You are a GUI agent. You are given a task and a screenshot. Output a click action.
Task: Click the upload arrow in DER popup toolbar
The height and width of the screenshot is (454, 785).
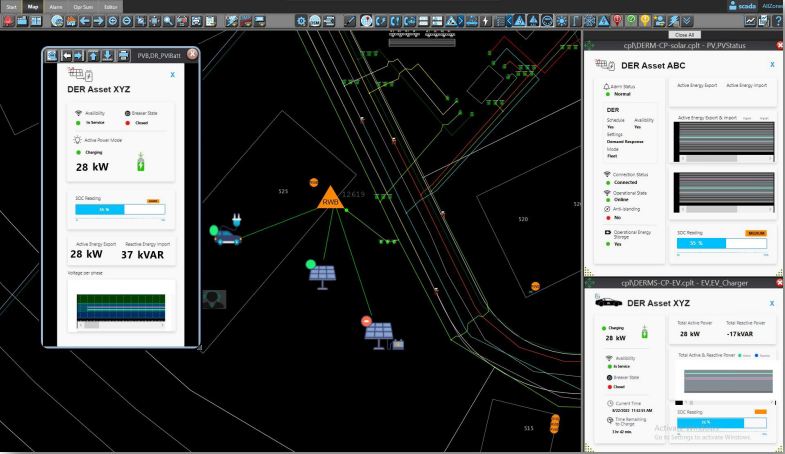[93, 55]
